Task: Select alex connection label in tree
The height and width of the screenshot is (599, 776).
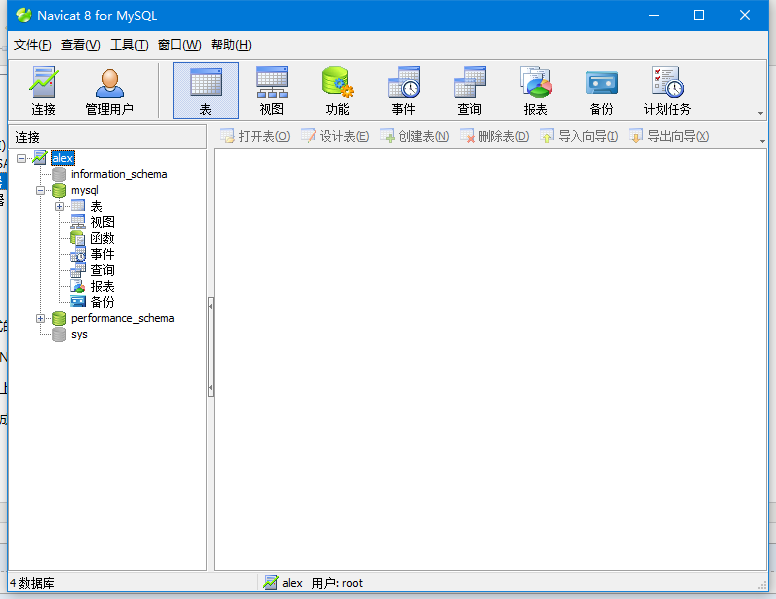Action: point(63,158)
